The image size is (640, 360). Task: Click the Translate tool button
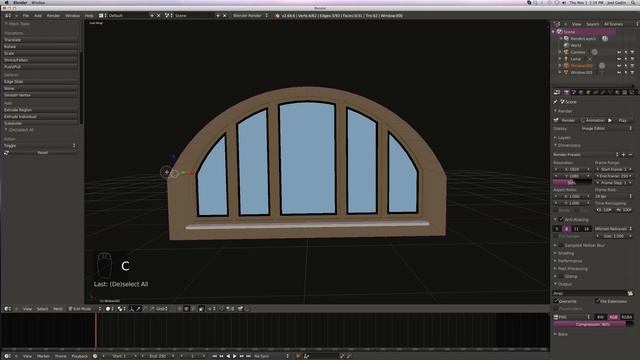[40, 40]
